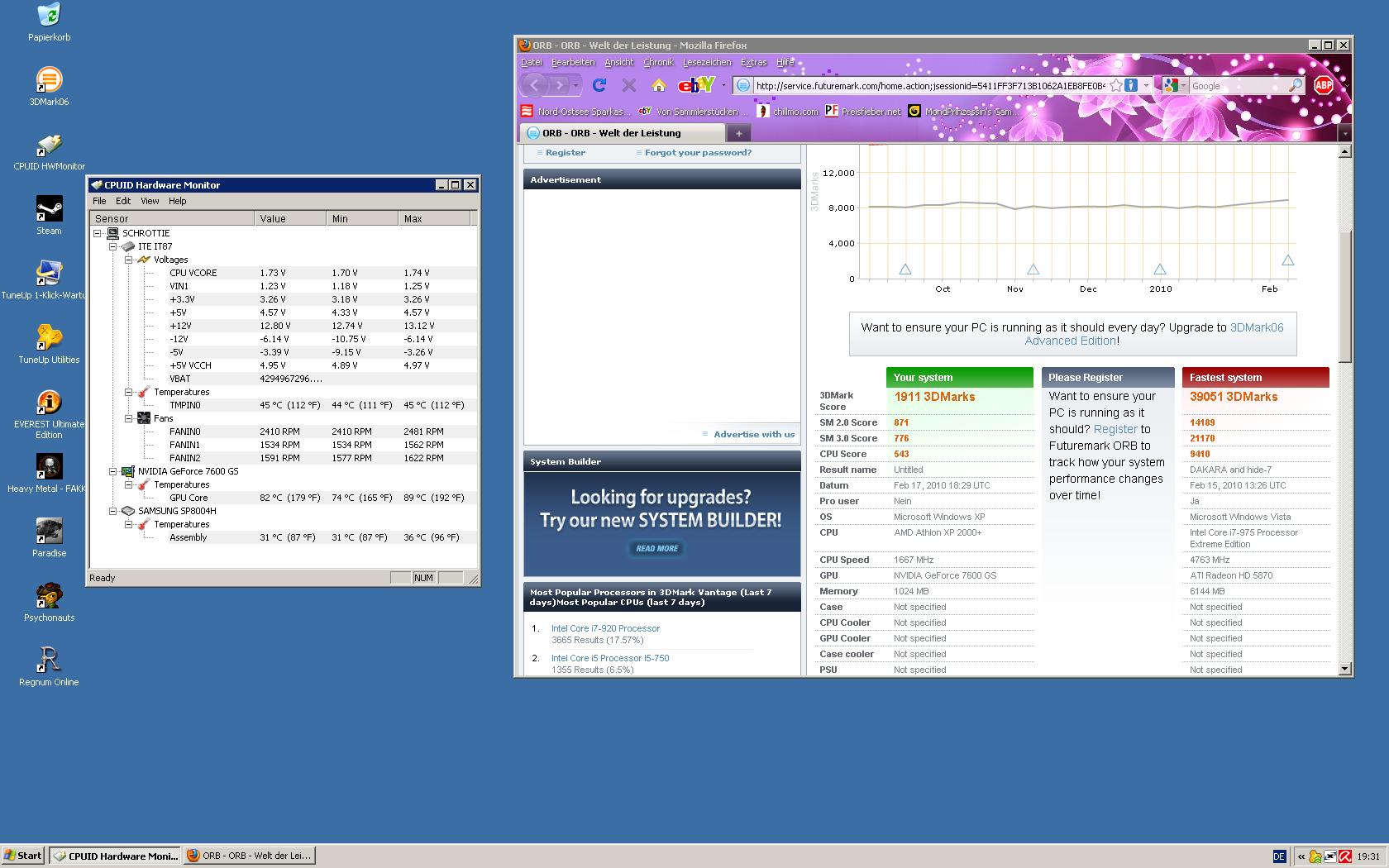Open the Papierkorb recycle bin desktop icon
The width and height of the screenshot is (1389, 868).
point(49,21)
